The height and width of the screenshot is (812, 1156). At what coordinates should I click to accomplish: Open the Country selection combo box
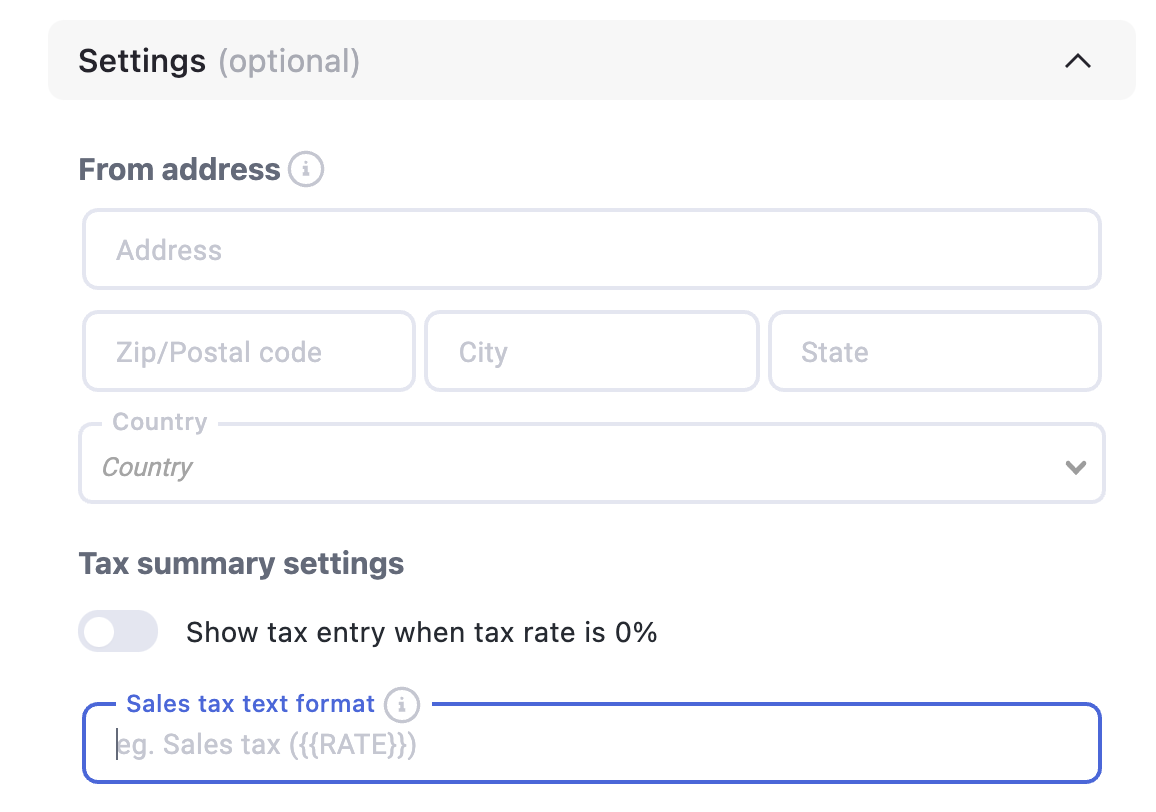click(x=591, y=463)
